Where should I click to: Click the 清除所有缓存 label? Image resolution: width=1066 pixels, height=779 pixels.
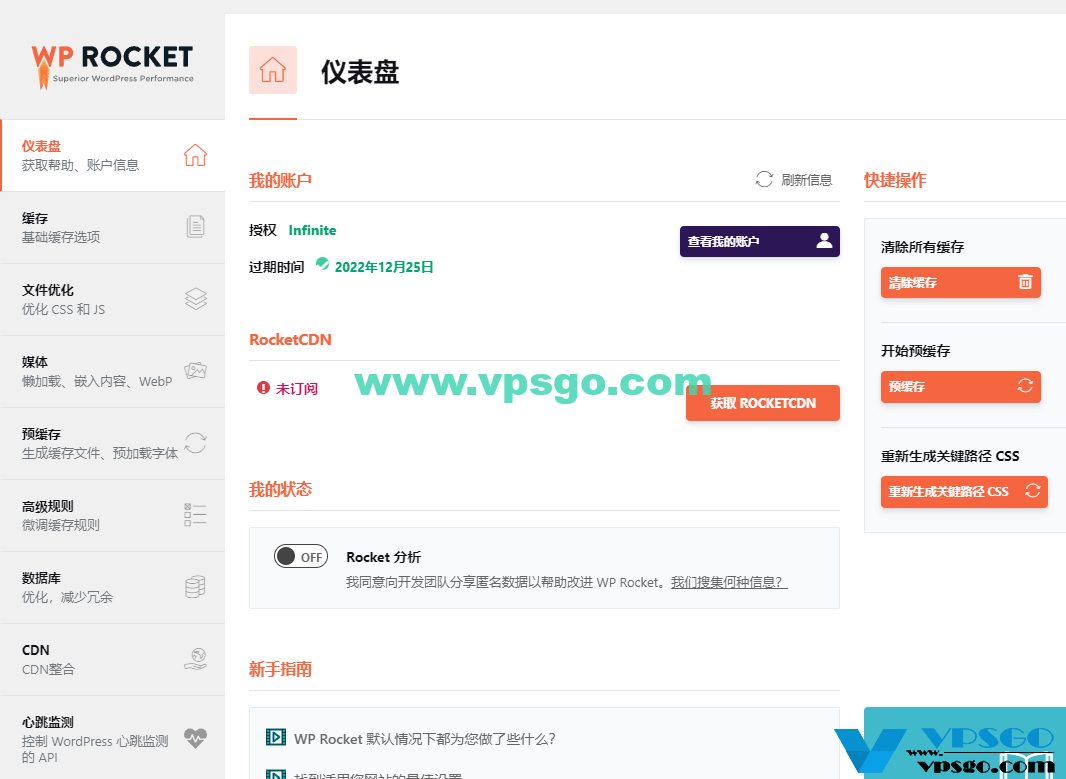(x=923, y=247)
